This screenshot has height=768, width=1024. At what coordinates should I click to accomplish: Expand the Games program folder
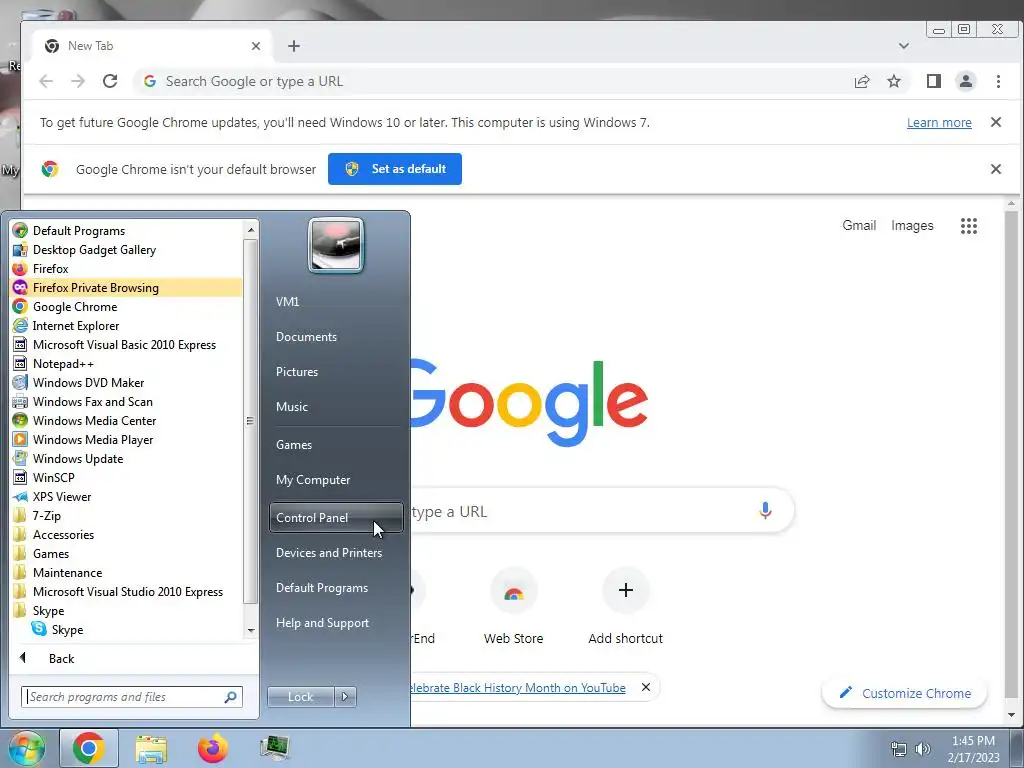coord(126,553)
